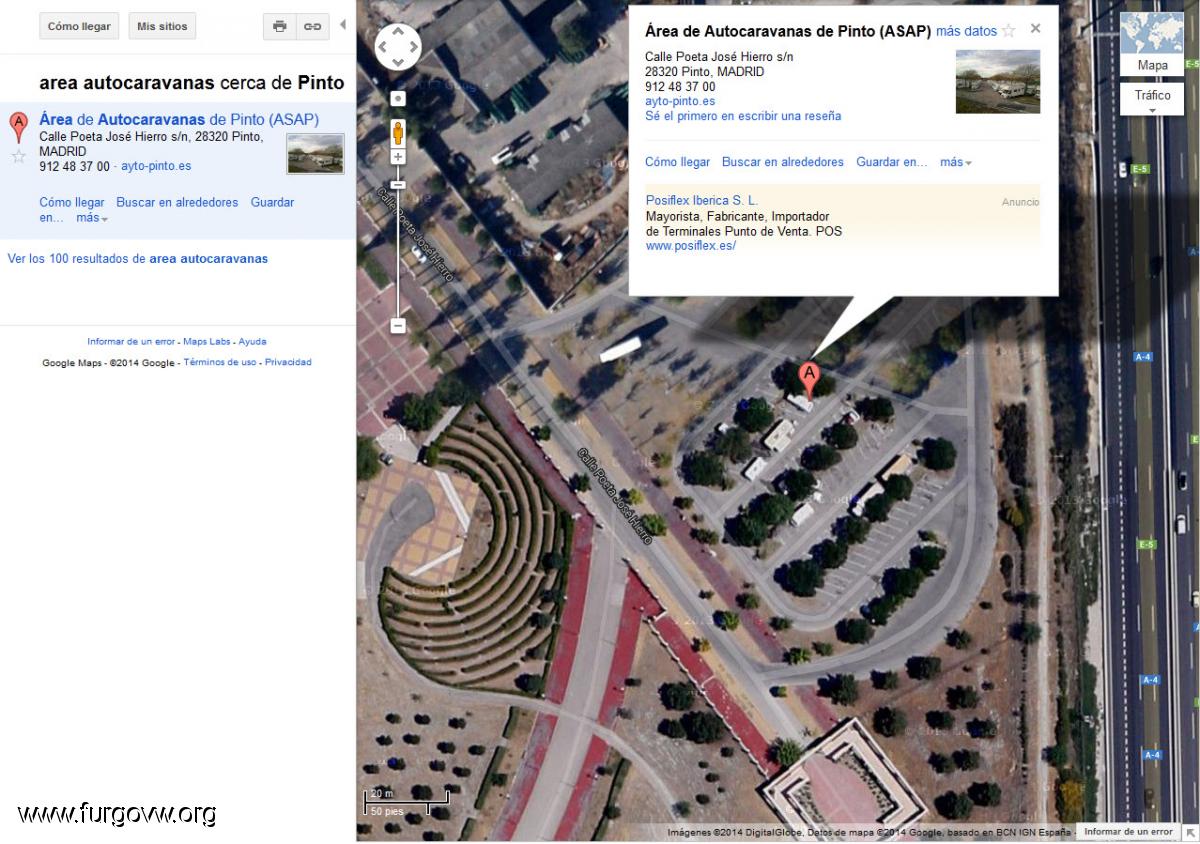Click the pan navigation compass control

coord(398,47)
